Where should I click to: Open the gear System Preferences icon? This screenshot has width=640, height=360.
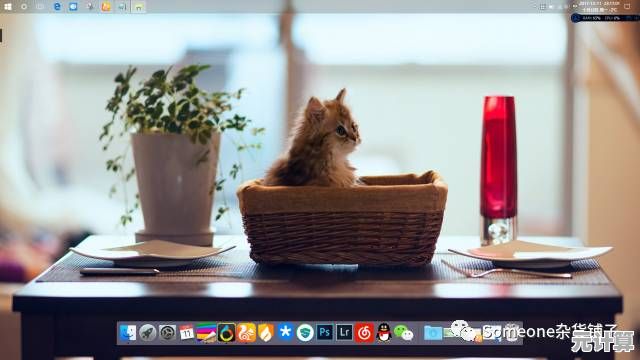click(167, 333)
